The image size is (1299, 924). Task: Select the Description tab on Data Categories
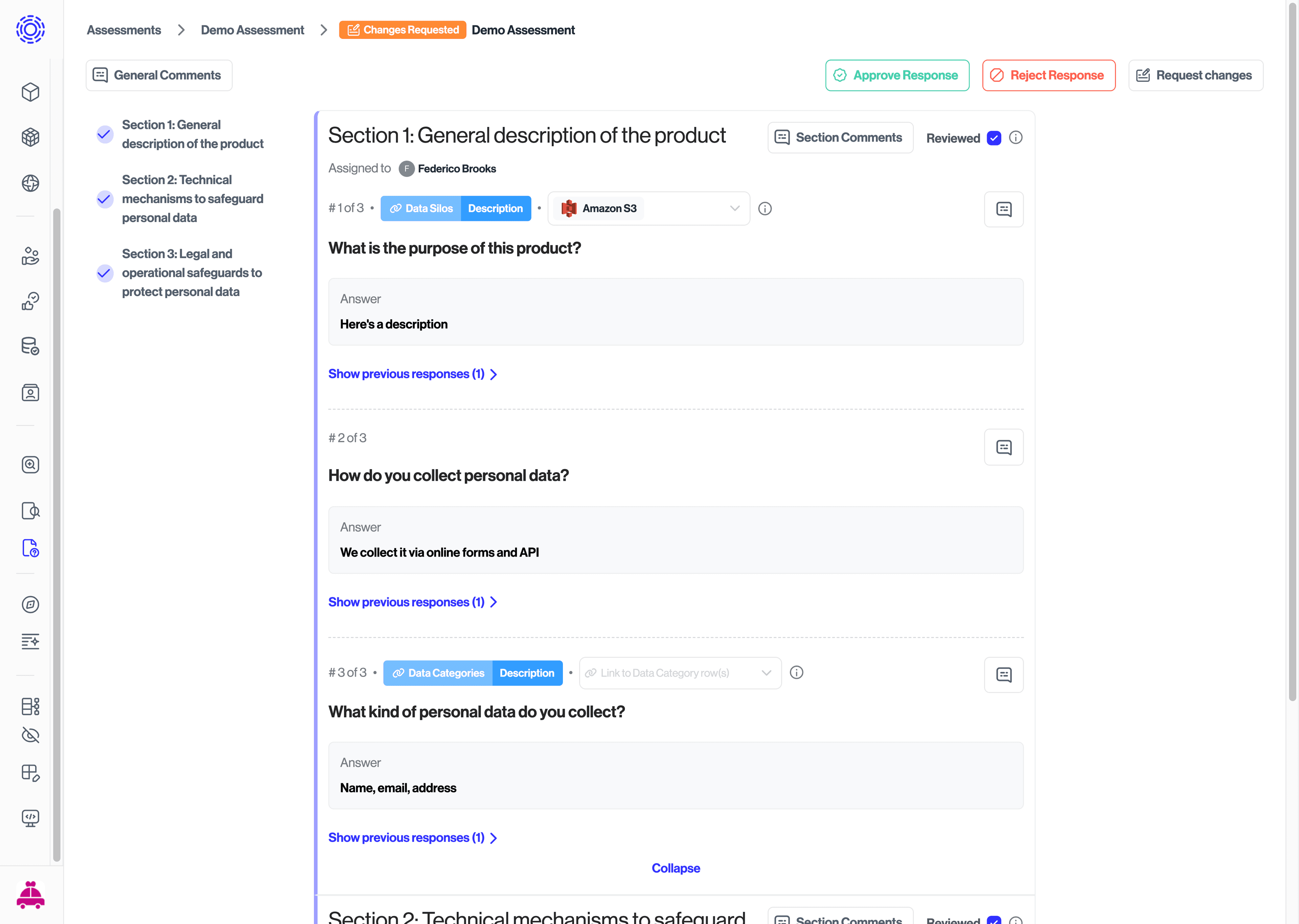click(x=527, y=673)
